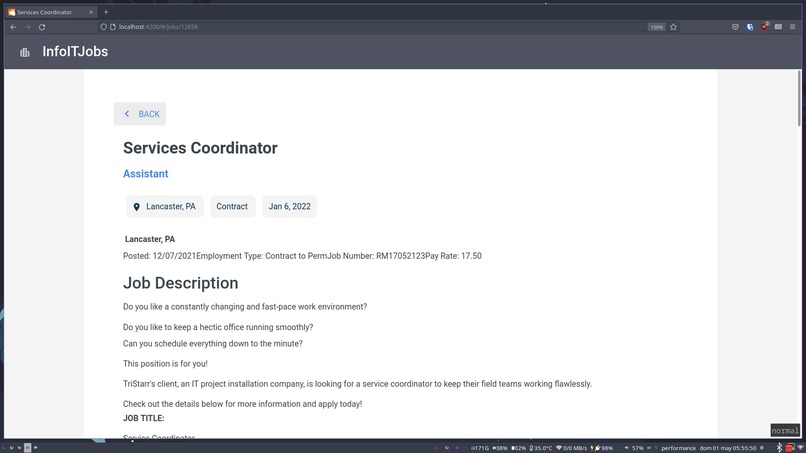This screenshot has height=453, width=806.
Task: Click the Posted: 12/07/2021 details line
Action: [x=302, y=256]
